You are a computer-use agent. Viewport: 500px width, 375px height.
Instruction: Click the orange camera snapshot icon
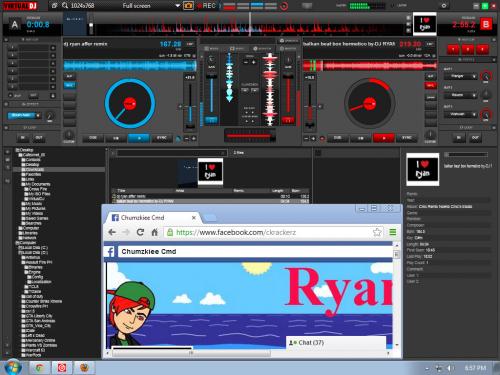click(x=188, y=6)
